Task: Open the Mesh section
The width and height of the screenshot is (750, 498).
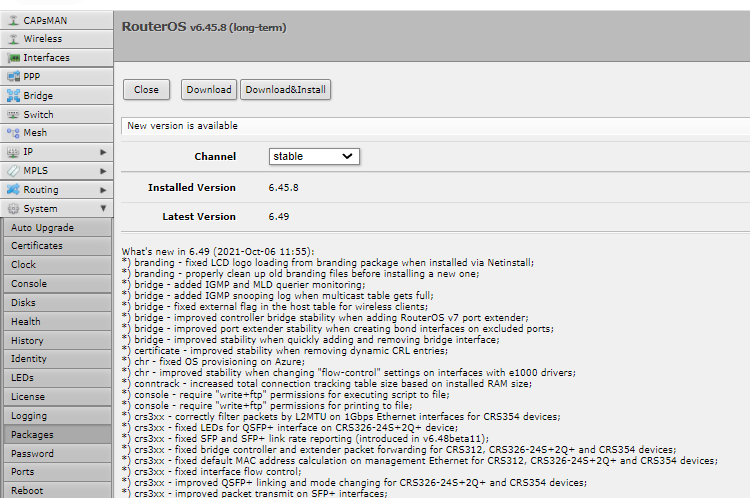Action: [56, 133]
